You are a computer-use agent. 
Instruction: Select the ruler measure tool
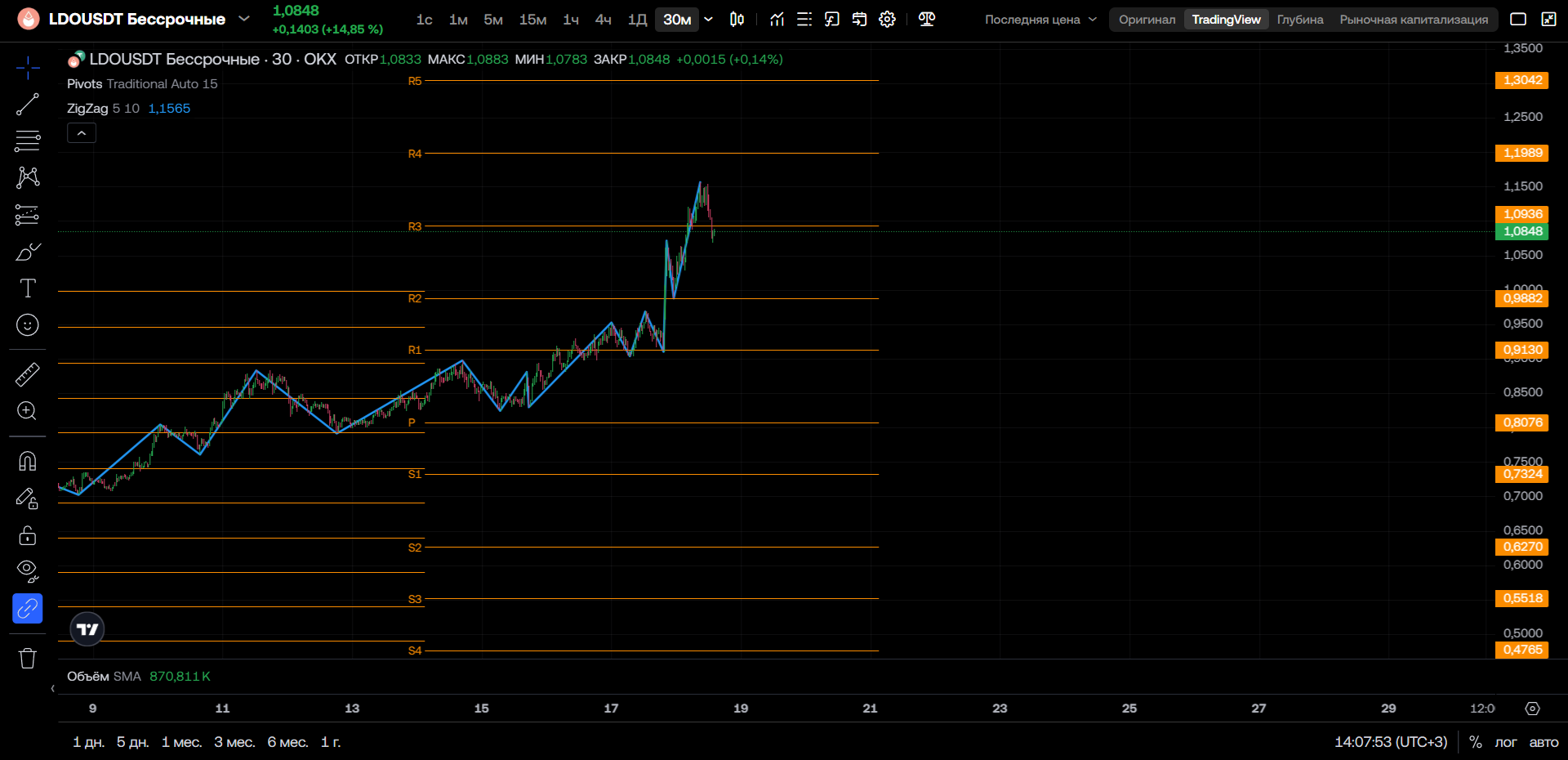[28, 374]
